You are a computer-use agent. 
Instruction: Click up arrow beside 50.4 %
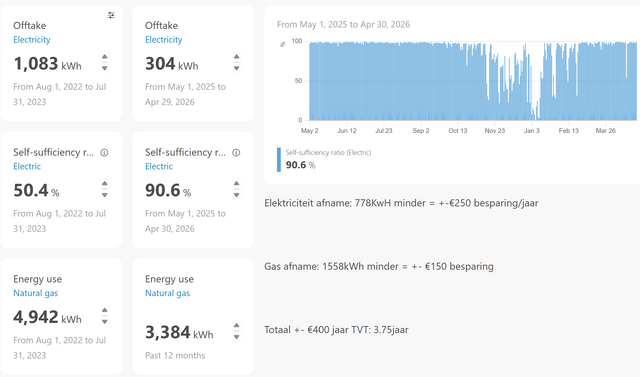click(x=105, y=184)
